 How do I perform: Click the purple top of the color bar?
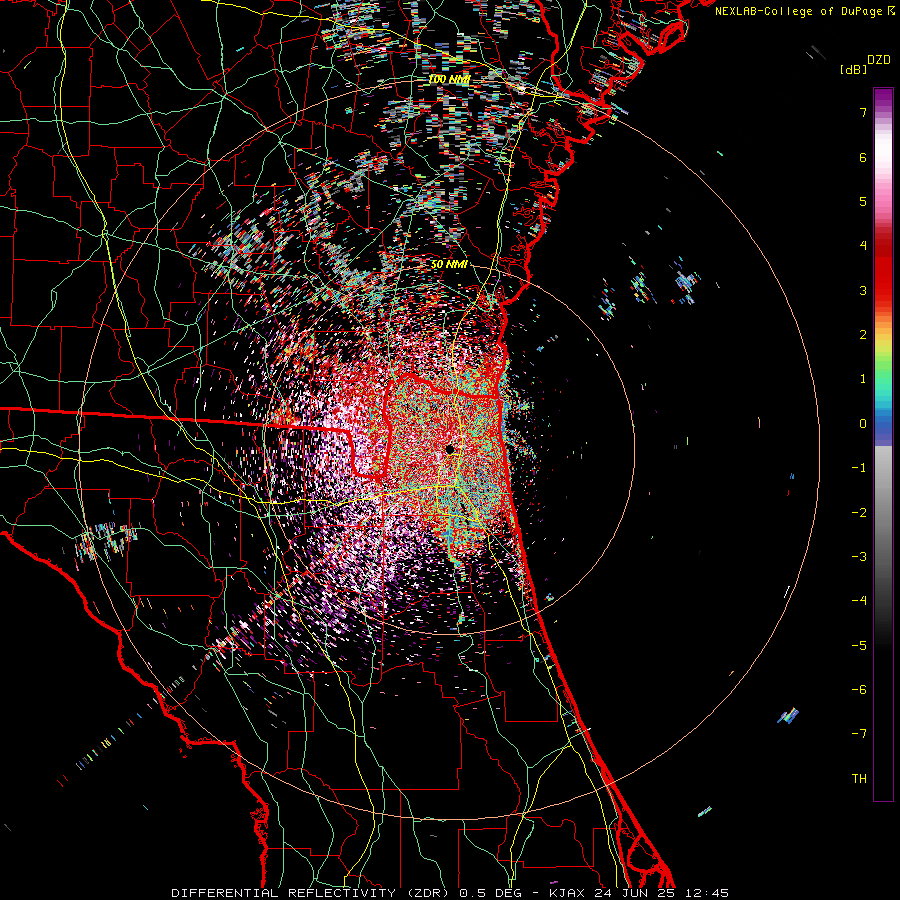883,98
